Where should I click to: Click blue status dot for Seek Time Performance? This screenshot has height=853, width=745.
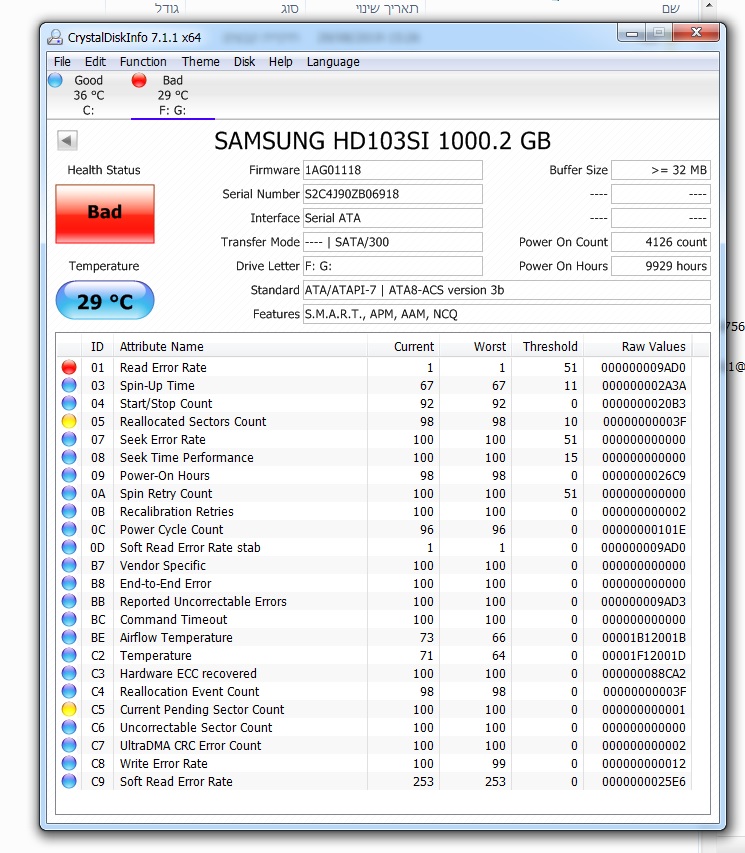[x=69, y=457]
